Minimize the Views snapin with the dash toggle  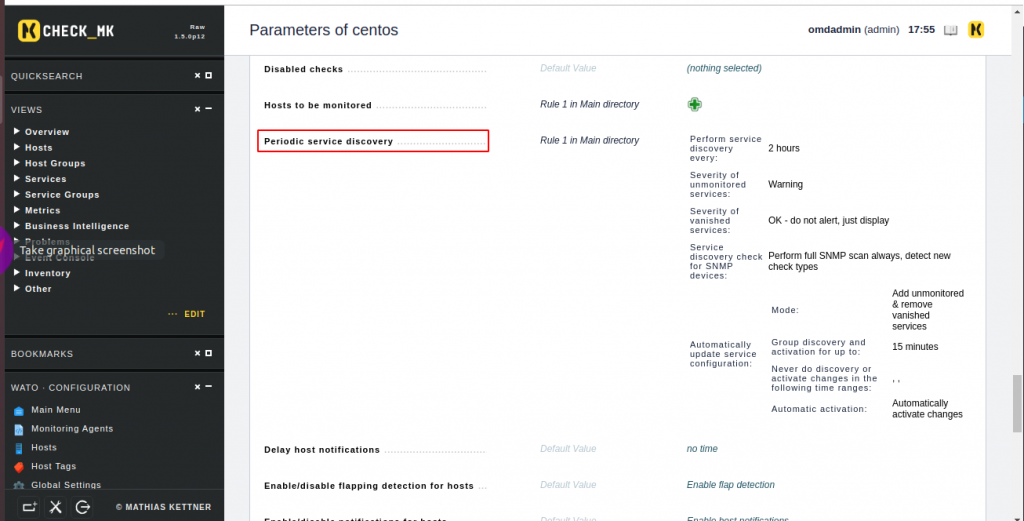(x=209, y=109)
